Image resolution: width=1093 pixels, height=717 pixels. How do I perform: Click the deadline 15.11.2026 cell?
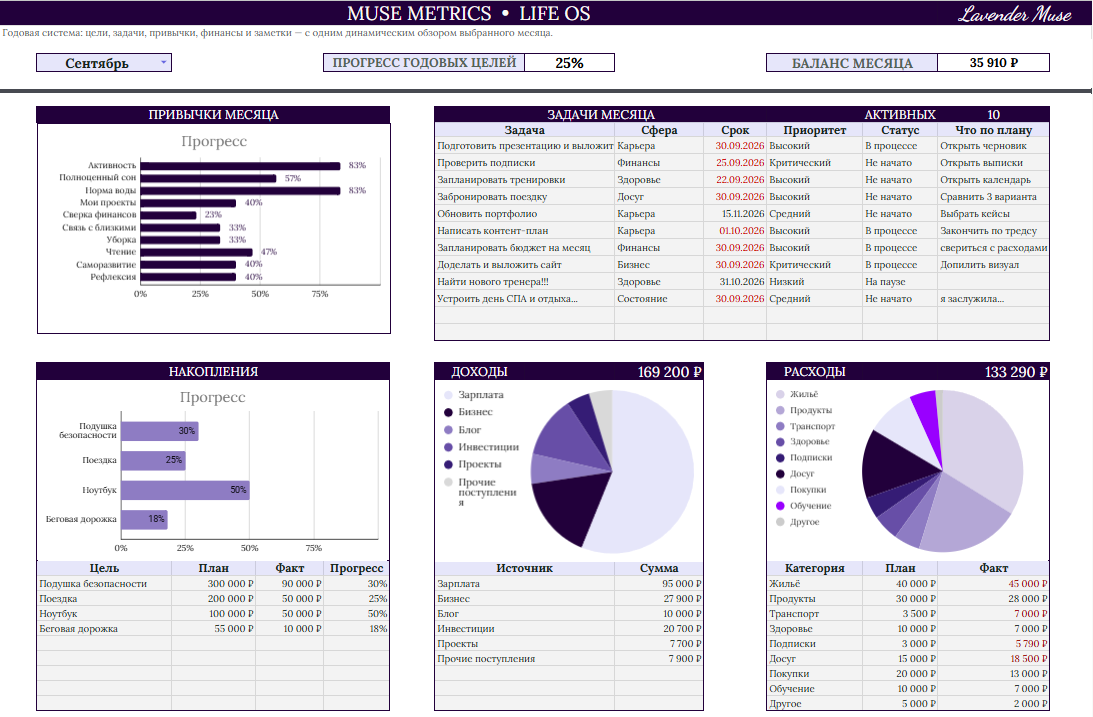tap(735, 214)
